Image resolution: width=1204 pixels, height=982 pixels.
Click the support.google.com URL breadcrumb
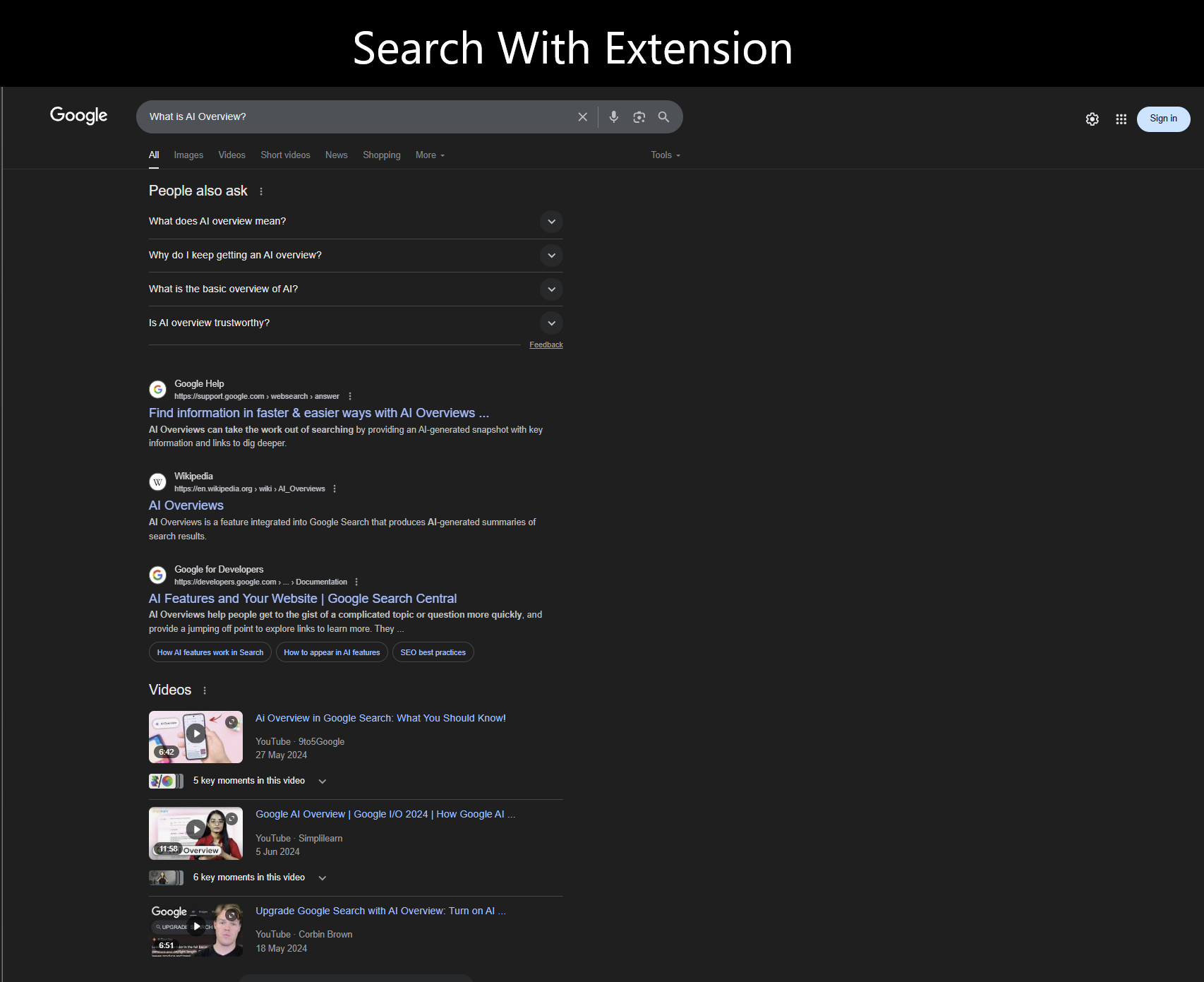(x=257, y=397)
